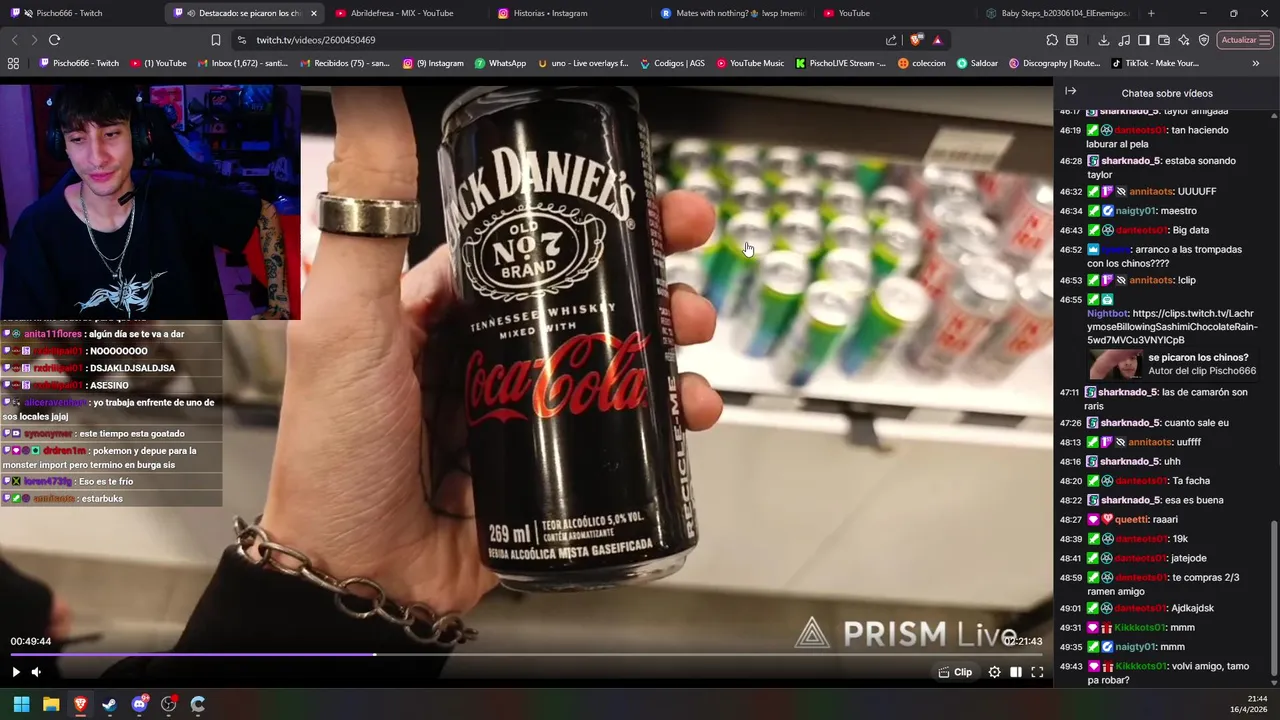The width and height of the screenshot is (1280, 720).
Task: Open Leo AI assistant icon
Action: pos(1184,40)
